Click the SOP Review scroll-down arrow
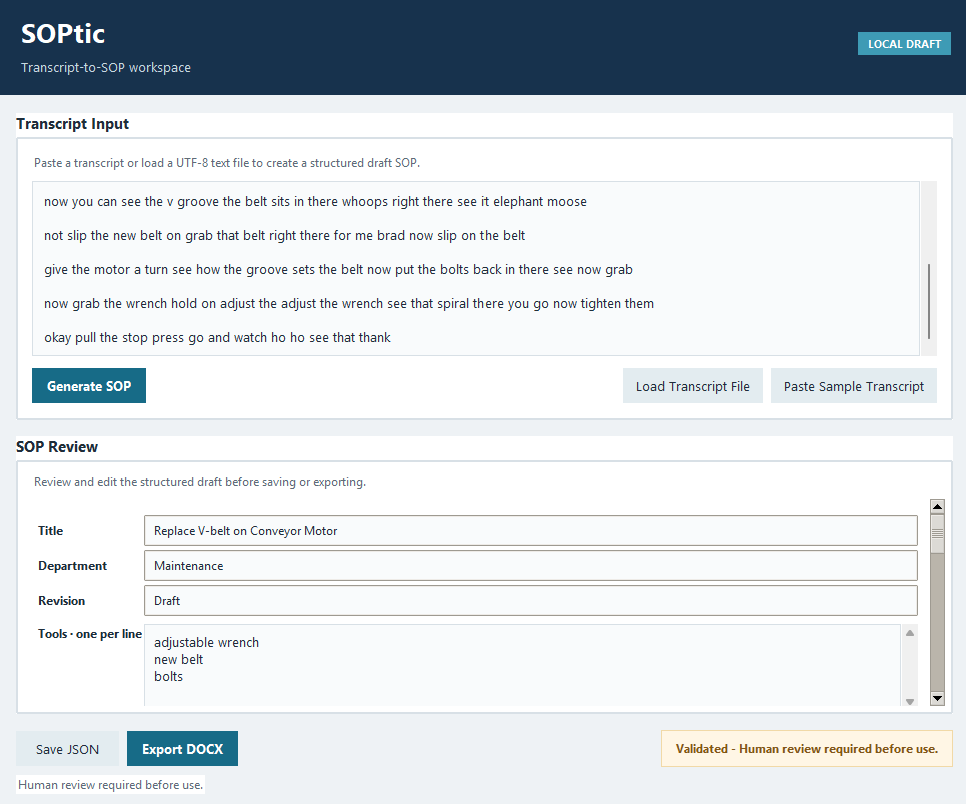 [937, 698]
